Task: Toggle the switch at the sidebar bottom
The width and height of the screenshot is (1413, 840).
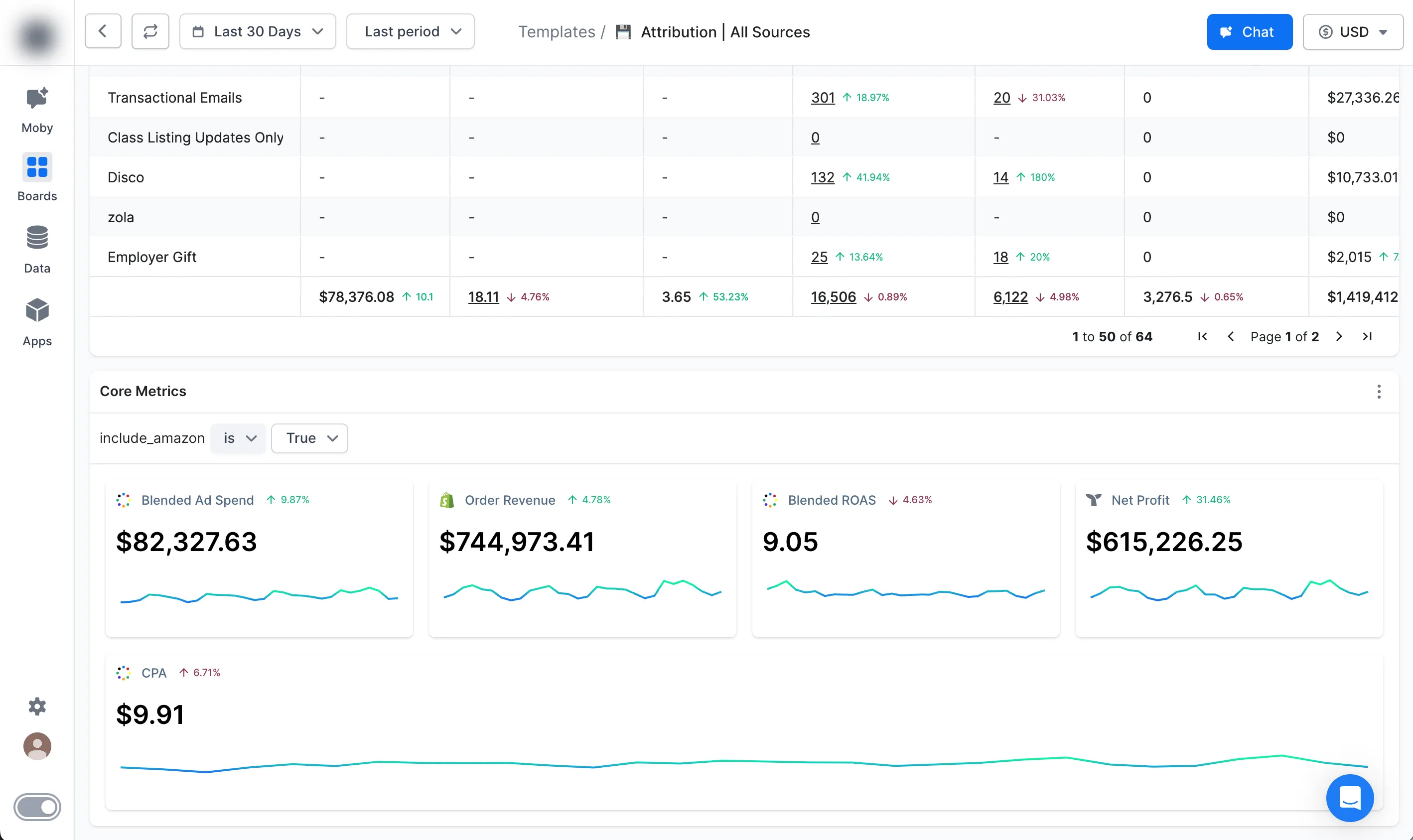Action: (37, 807)
